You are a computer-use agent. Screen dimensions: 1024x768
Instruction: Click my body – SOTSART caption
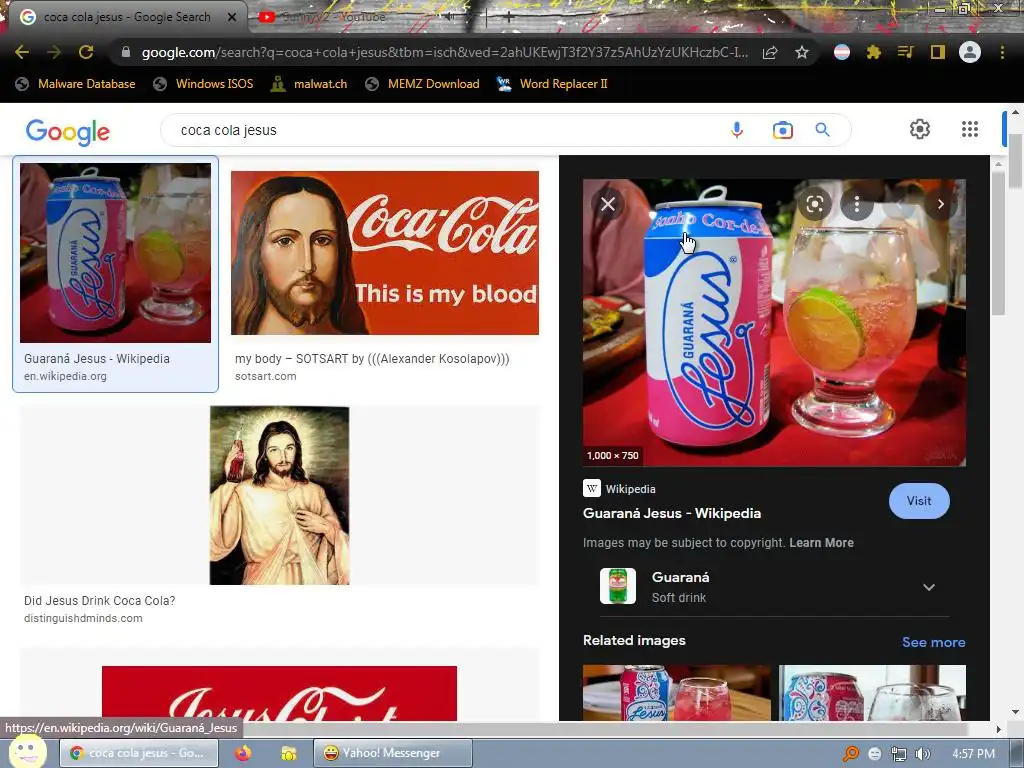(x=372, y=359)
